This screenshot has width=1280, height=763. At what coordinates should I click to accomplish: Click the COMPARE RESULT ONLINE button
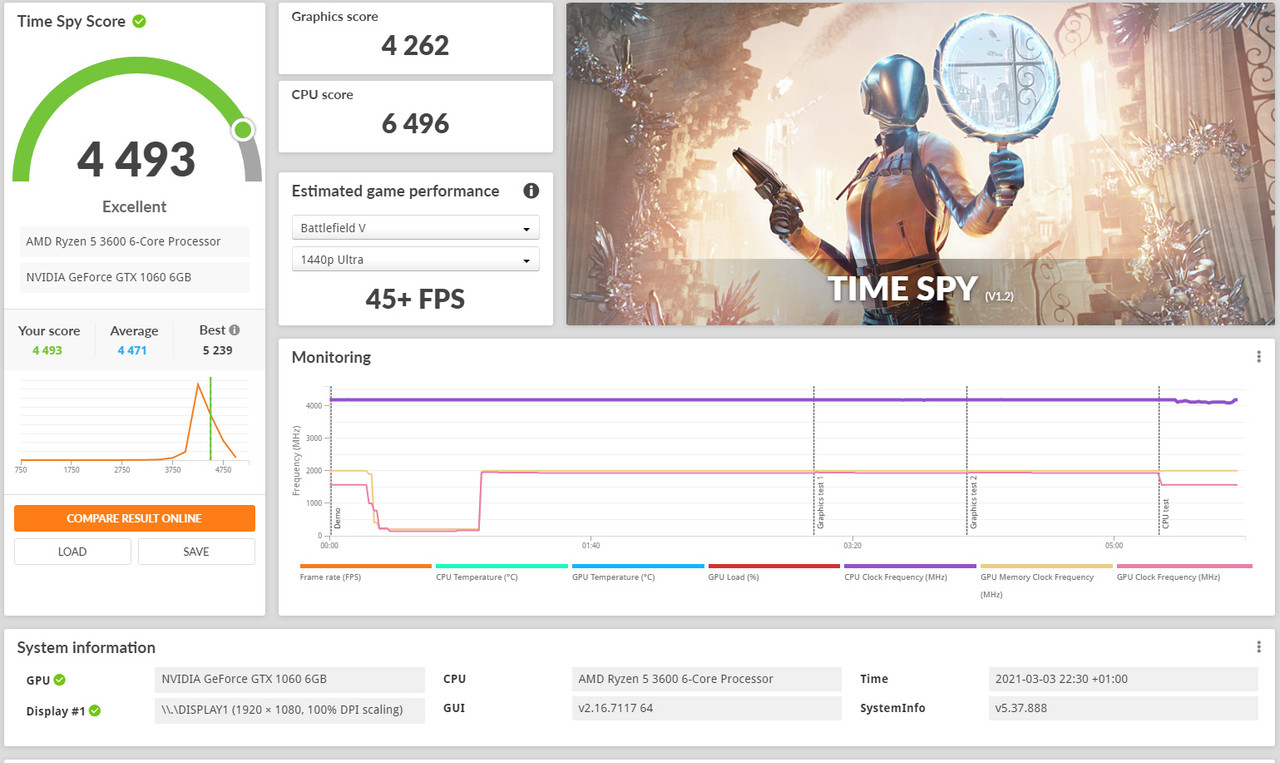click(x=134, y=518)
